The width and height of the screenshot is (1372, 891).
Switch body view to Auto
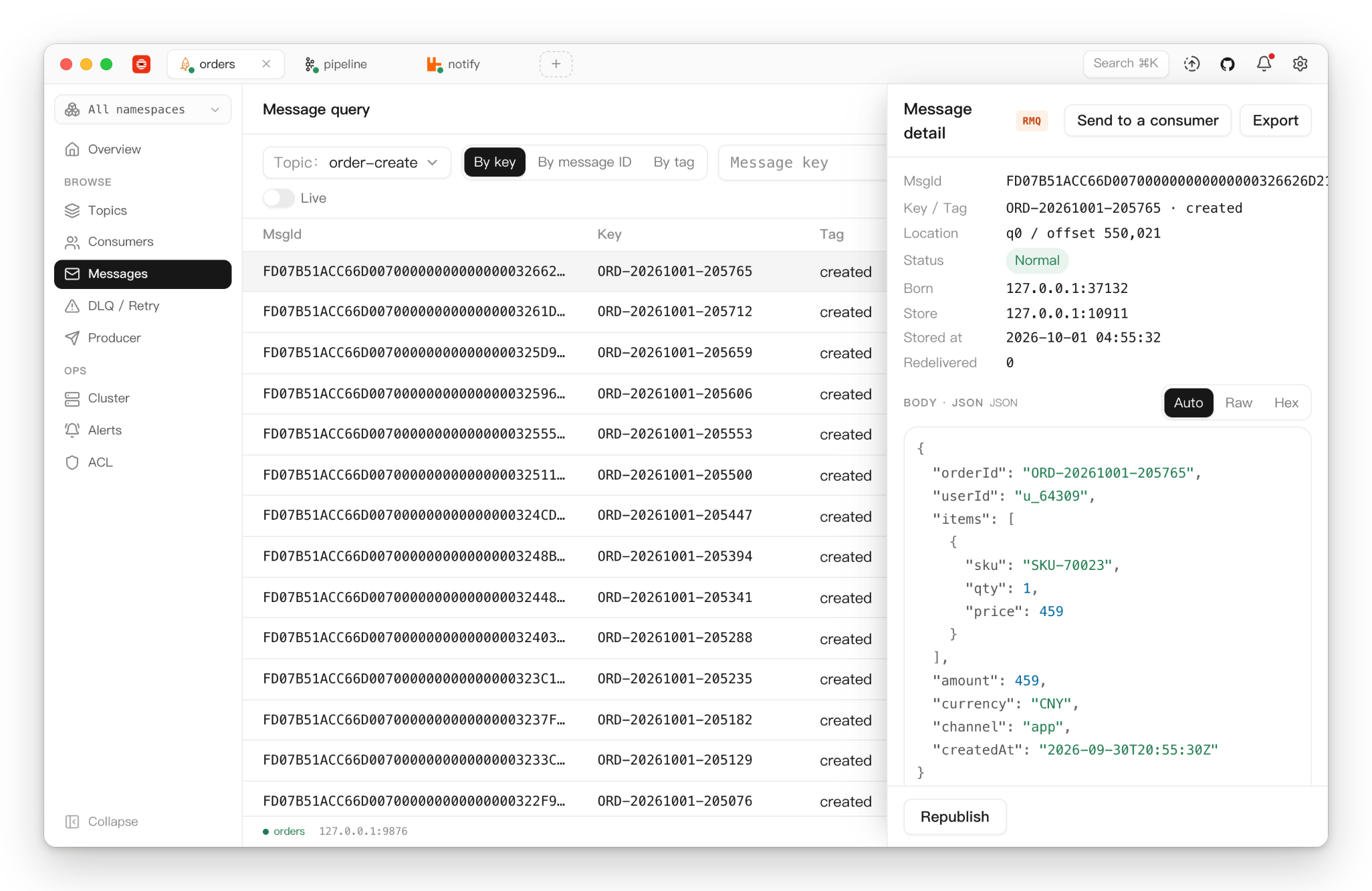(x=1188, y=403)
